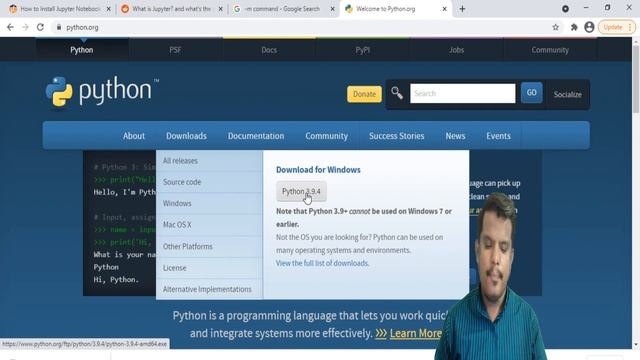
Task: Close the 'What is Jupyter' tab
Action: point(220,9)
